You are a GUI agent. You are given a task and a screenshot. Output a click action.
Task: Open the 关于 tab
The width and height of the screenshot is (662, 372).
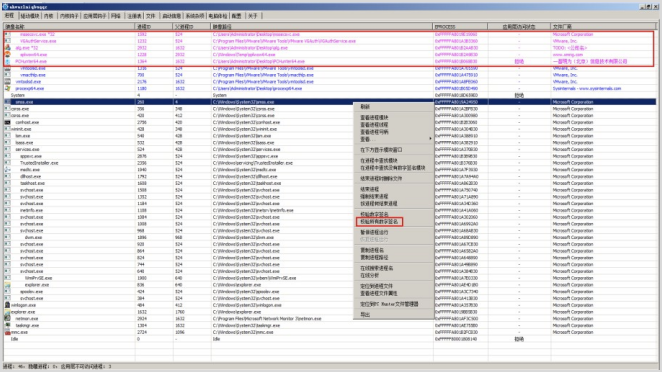(252, 16)
